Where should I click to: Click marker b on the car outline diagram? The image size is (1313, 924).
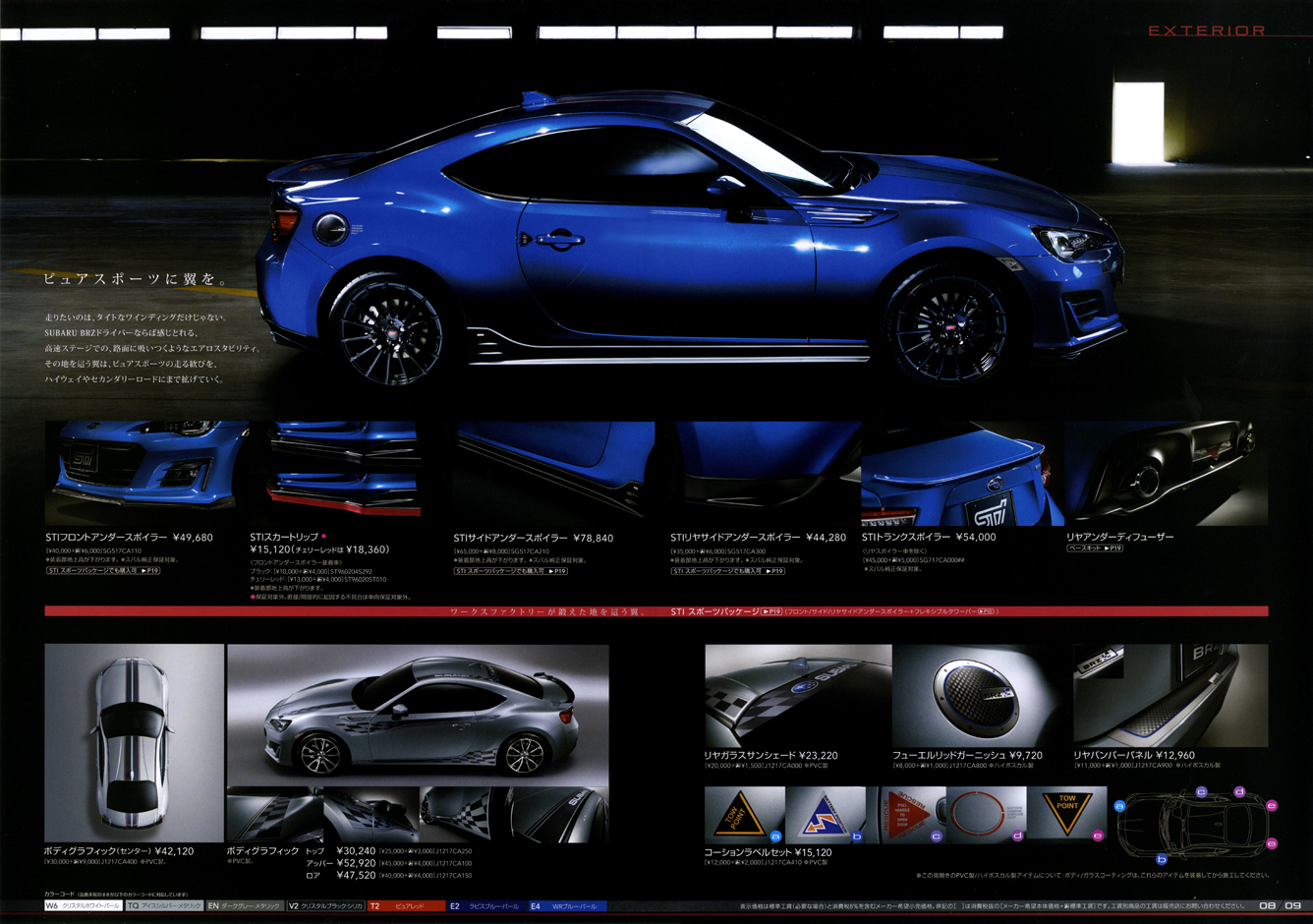click(1161, 858)
